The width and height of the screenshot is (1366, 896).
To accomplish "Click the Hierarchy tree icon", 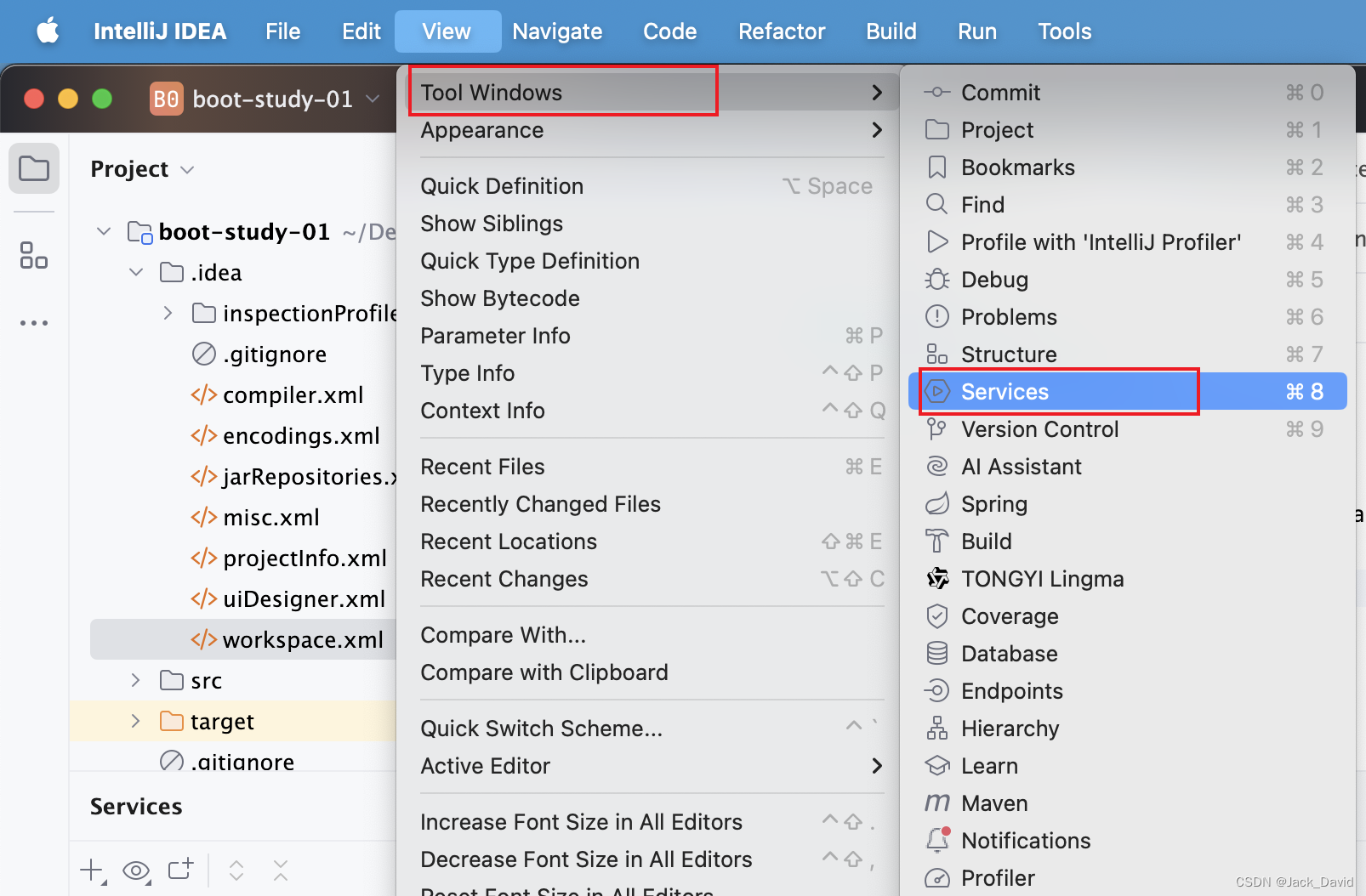I will [936, 729].
